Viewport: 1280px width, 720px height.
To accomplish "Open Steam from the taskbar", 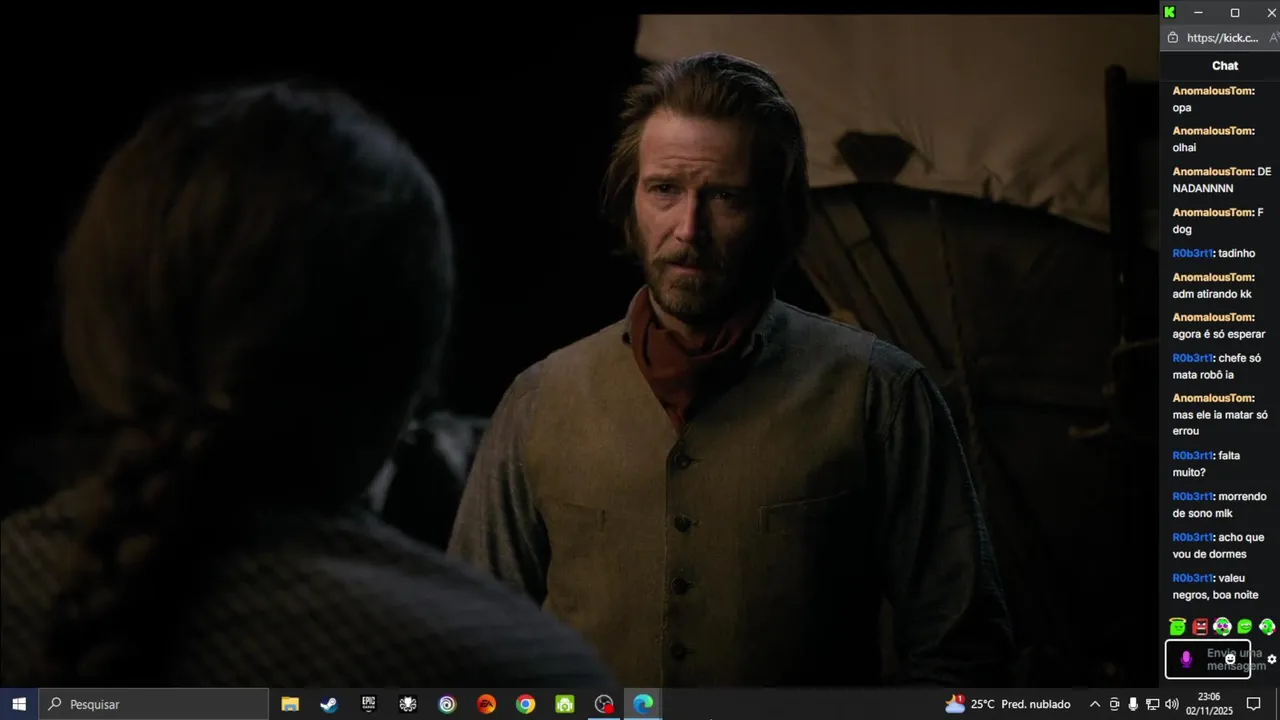I will 329,704.
